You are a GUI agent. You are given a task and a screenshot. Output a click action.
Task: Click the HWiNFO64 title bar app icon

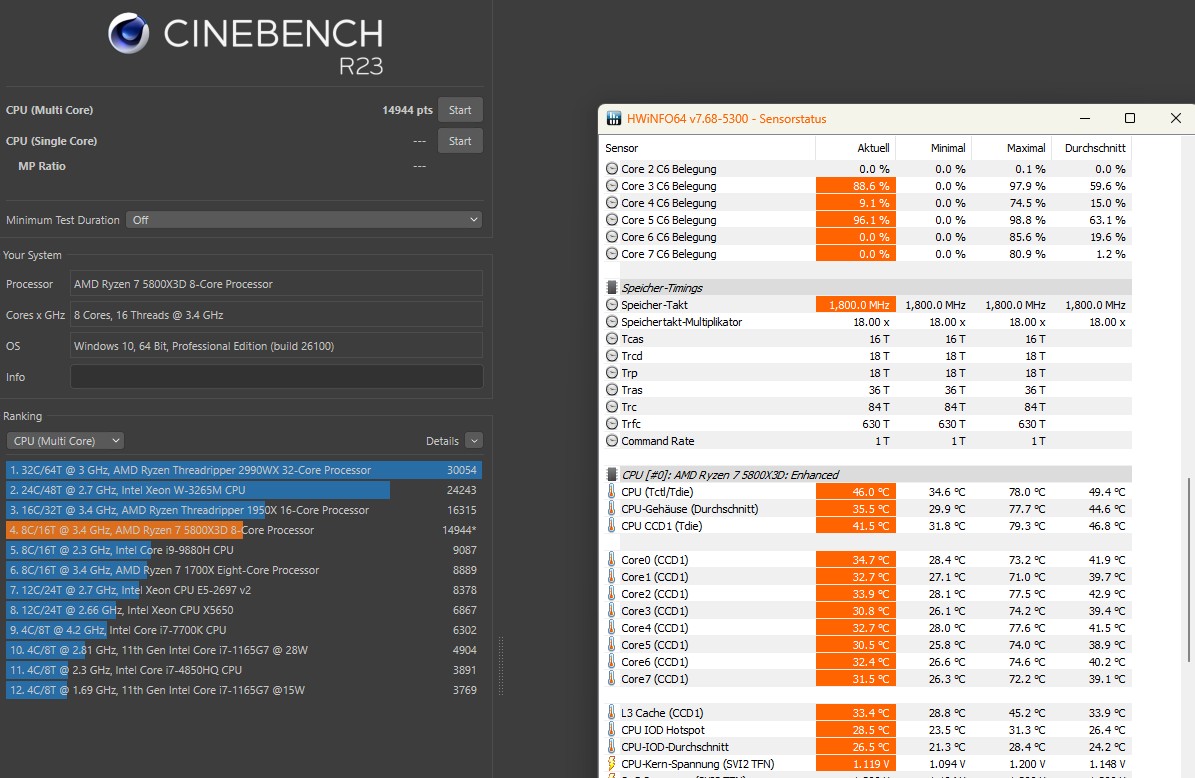(x=614, y=118)
